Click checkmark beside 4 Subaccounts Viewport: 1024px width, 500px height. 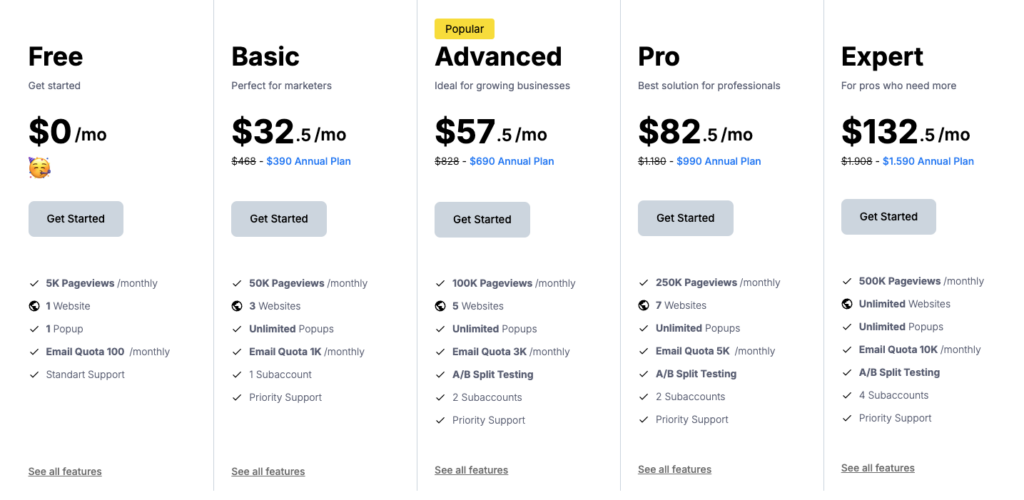[x=847, y=395]
